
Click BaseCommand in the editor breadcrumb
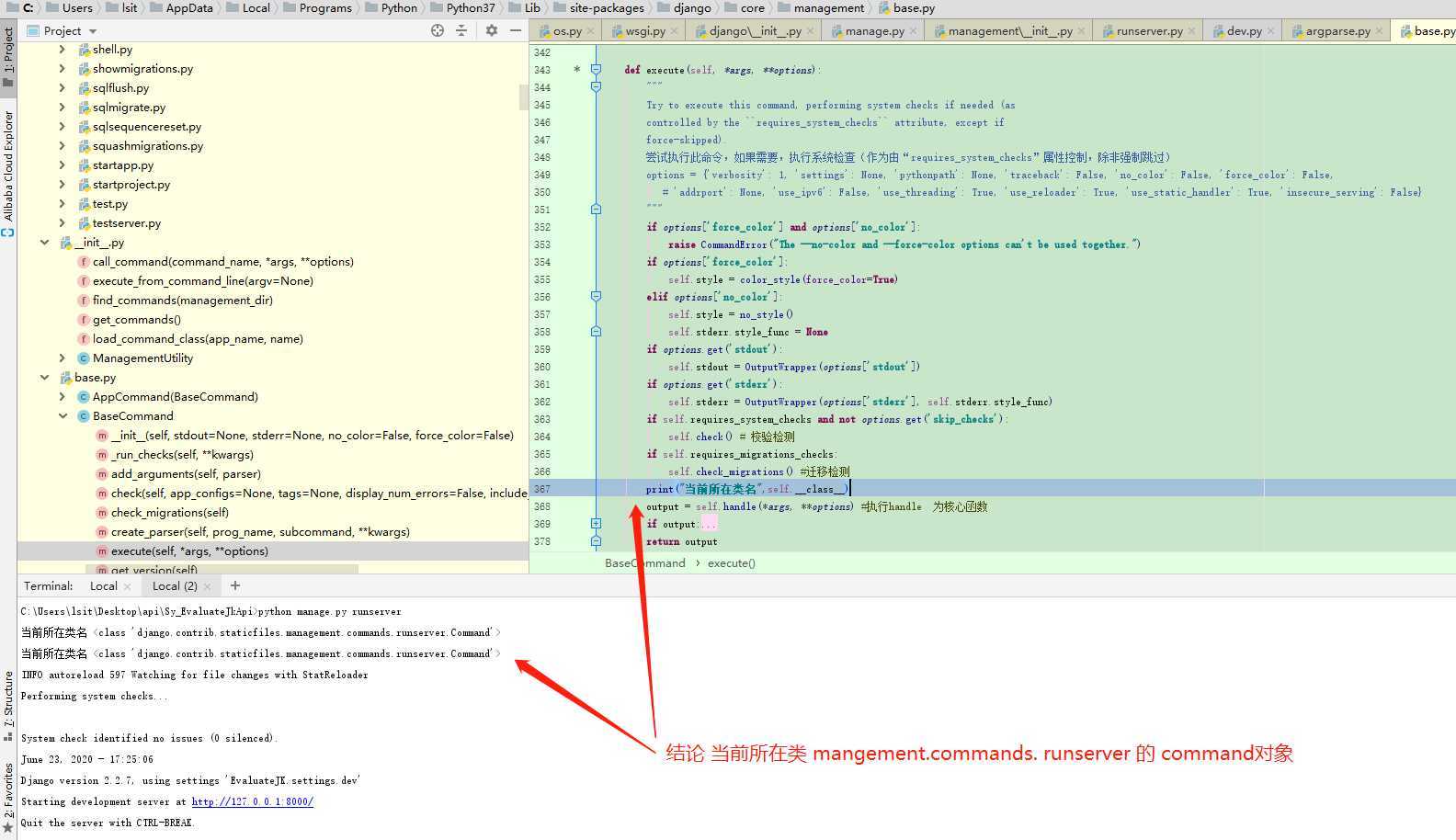coord(644,563)
